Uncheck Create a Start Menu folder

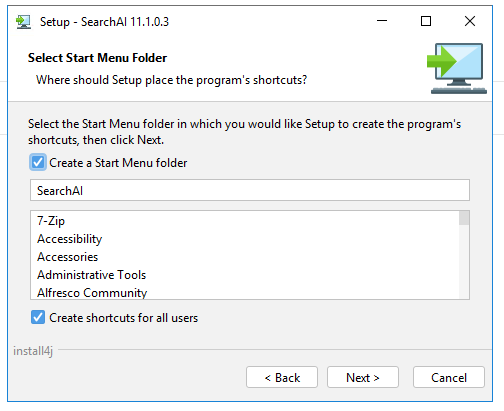pos(38,162)
